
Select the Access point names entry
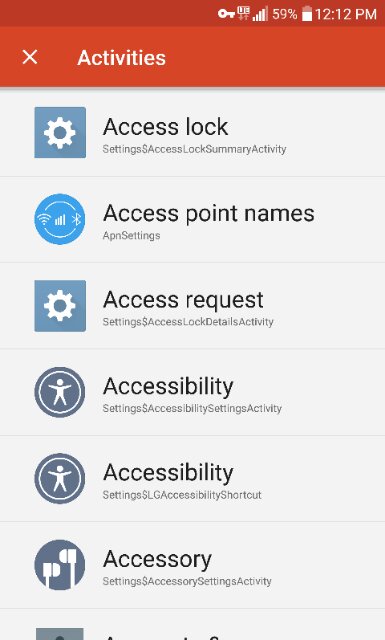coord(192,220)
